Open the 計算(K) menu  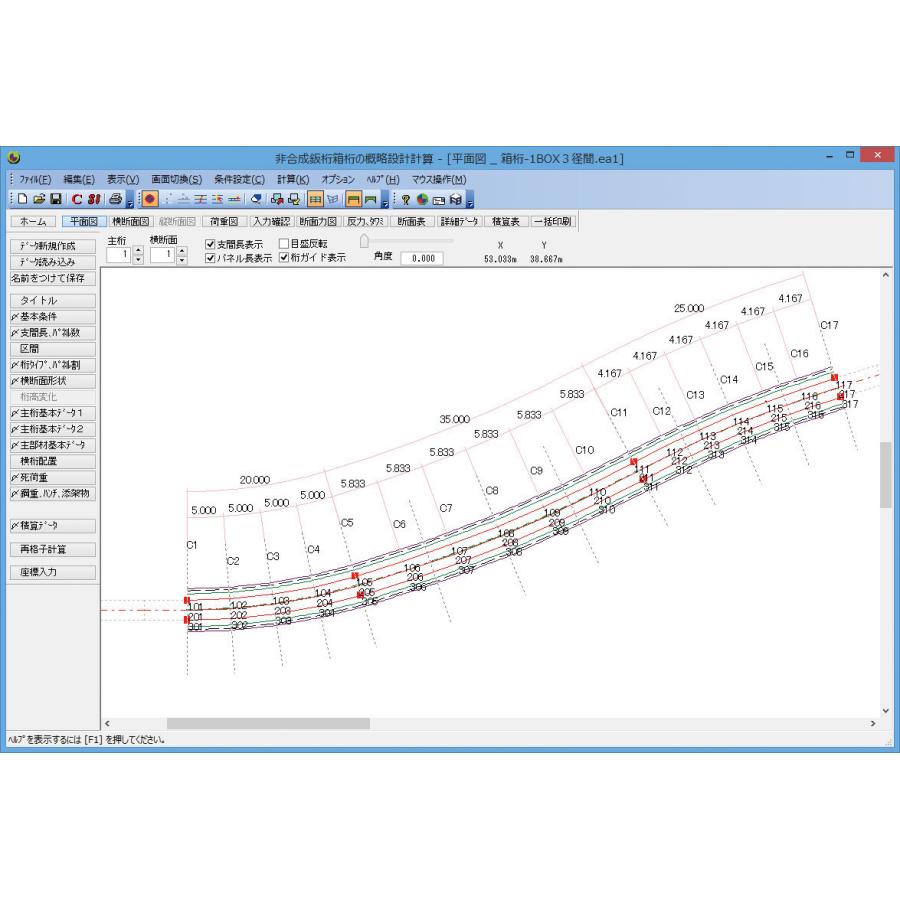tap(293, 180)
